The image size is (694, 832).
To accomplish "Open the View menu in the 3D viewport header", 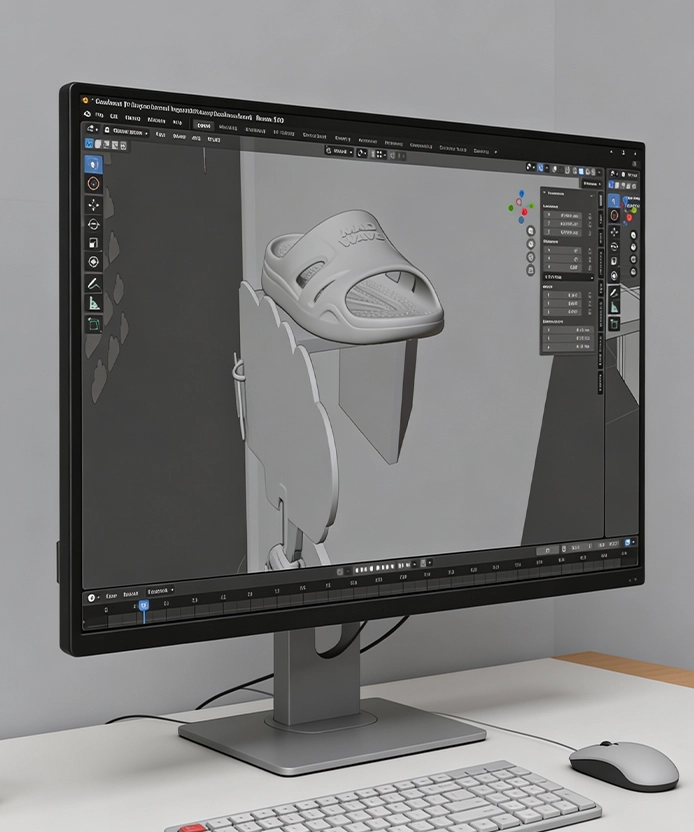I will (x=160, y=134).
